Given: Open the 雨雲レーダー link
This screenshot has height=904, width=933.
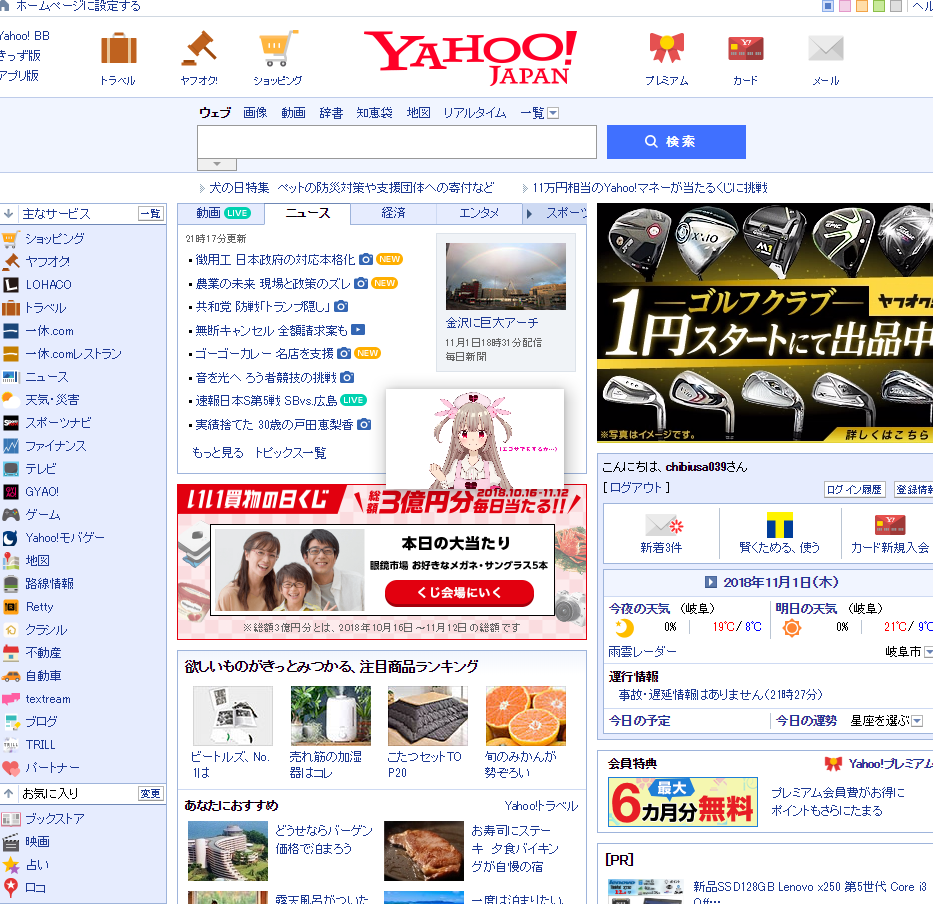Looking at the screenshot, I should [x=642, y=652].
